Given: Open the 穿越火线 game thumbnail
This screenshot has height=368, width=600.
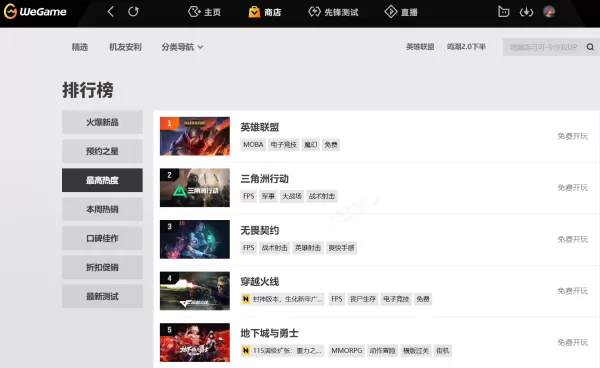Looking at the screenshot, I should [x=195, y=291].
